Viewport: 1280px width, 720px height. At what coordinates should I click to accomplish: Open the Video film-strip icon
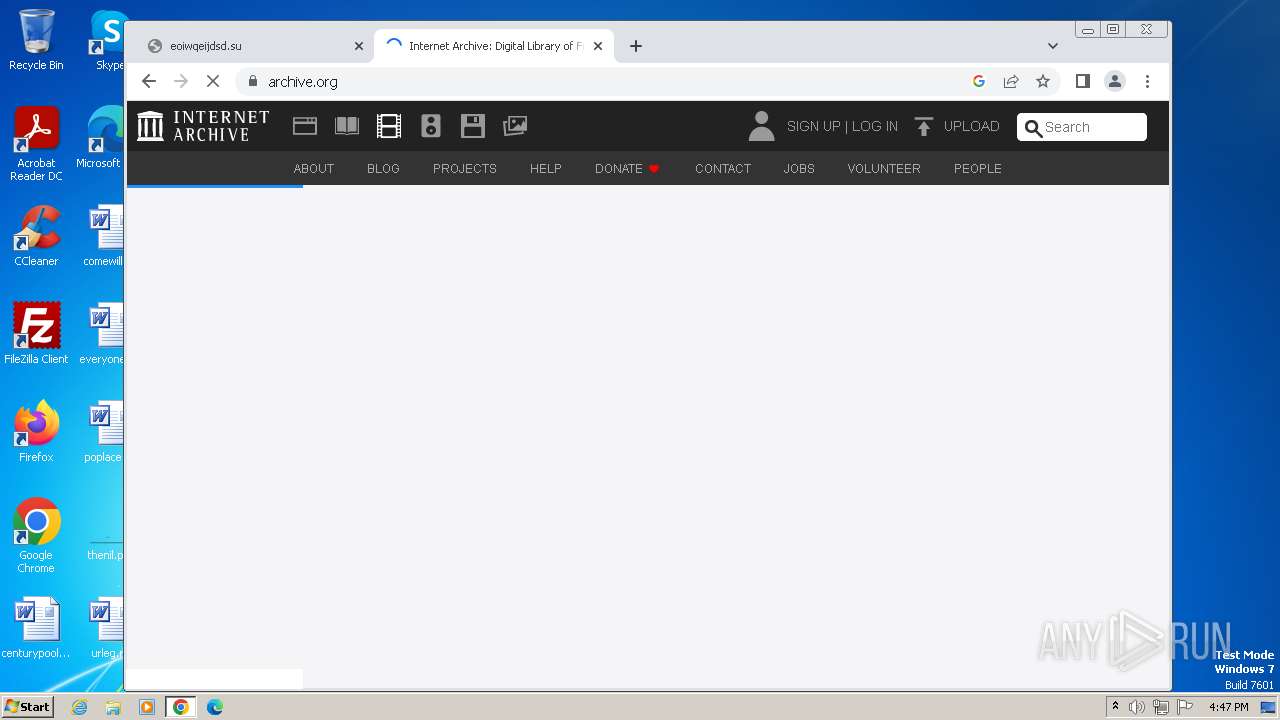pos(389,126)
